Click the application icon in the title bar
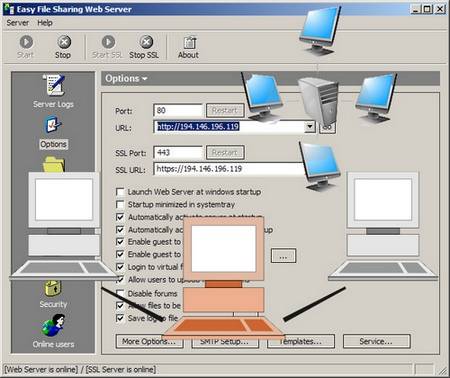Screen dimensions: 450x378 coord(9,9)
